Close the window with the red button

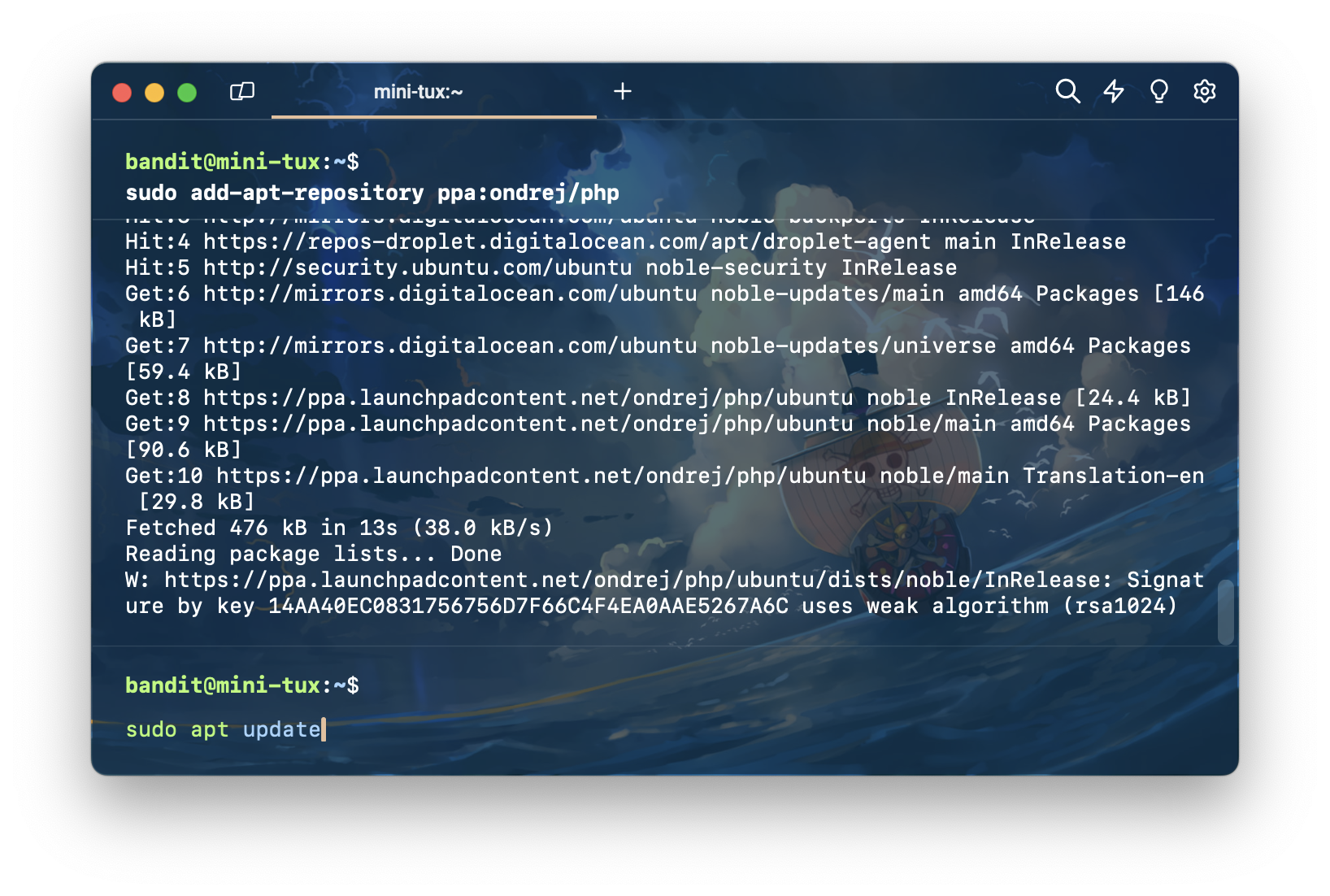coord(122,93)
